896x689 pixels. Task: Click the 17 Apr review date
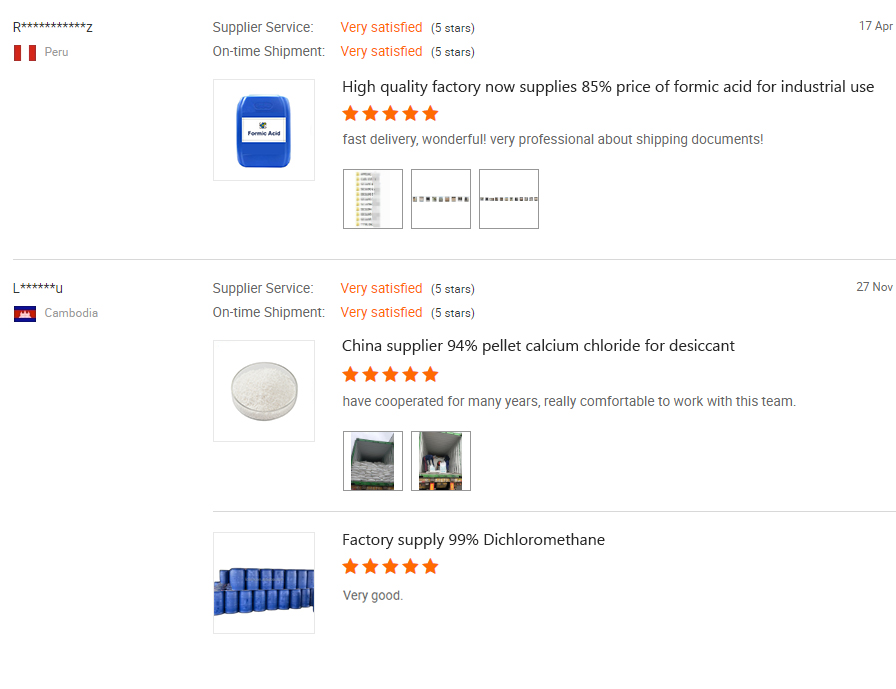point(875,26)
